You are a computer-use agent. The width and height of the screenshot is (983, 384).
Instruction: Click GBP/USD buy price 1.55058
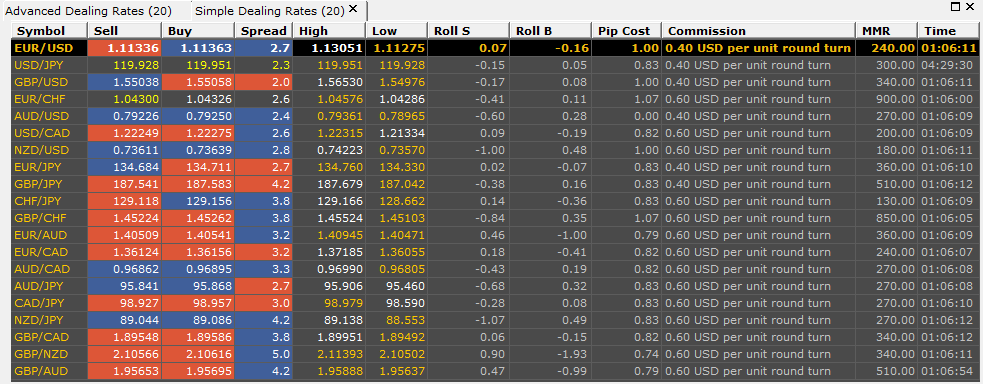coord(197,82)
